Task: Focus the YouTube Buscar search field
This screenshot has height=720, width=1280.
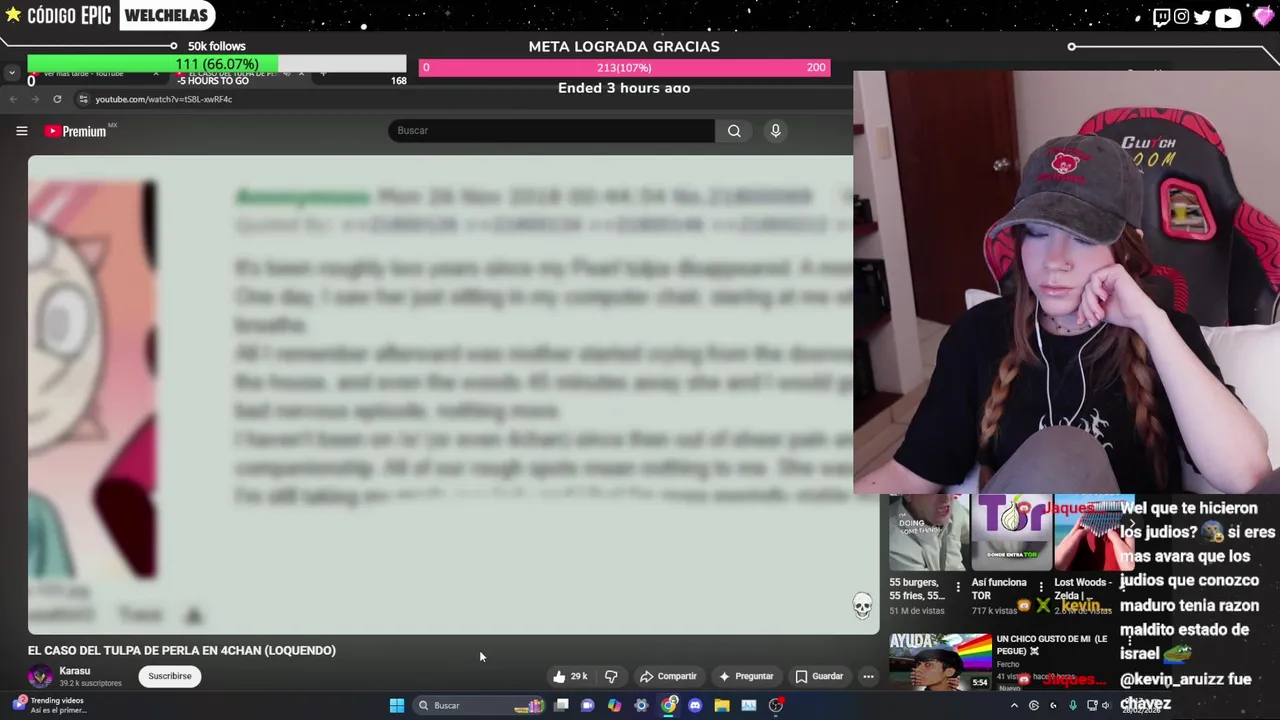Action: click(x=551, y=131)
